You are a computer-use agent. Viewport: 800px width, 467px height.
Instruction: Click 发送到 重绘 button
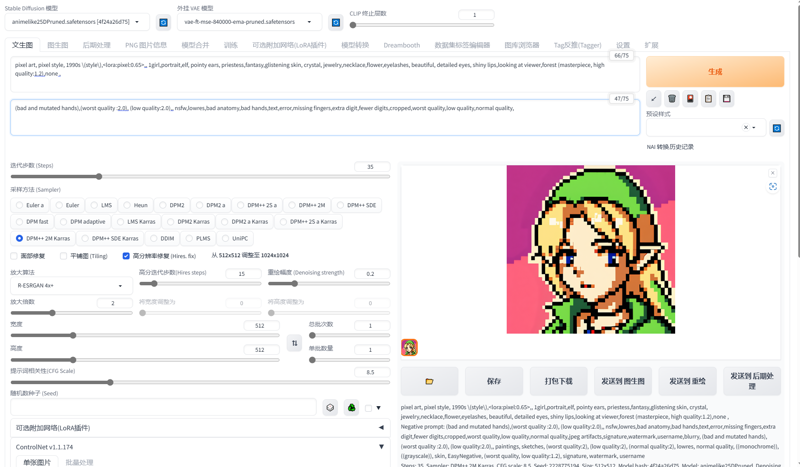[687, 381]
